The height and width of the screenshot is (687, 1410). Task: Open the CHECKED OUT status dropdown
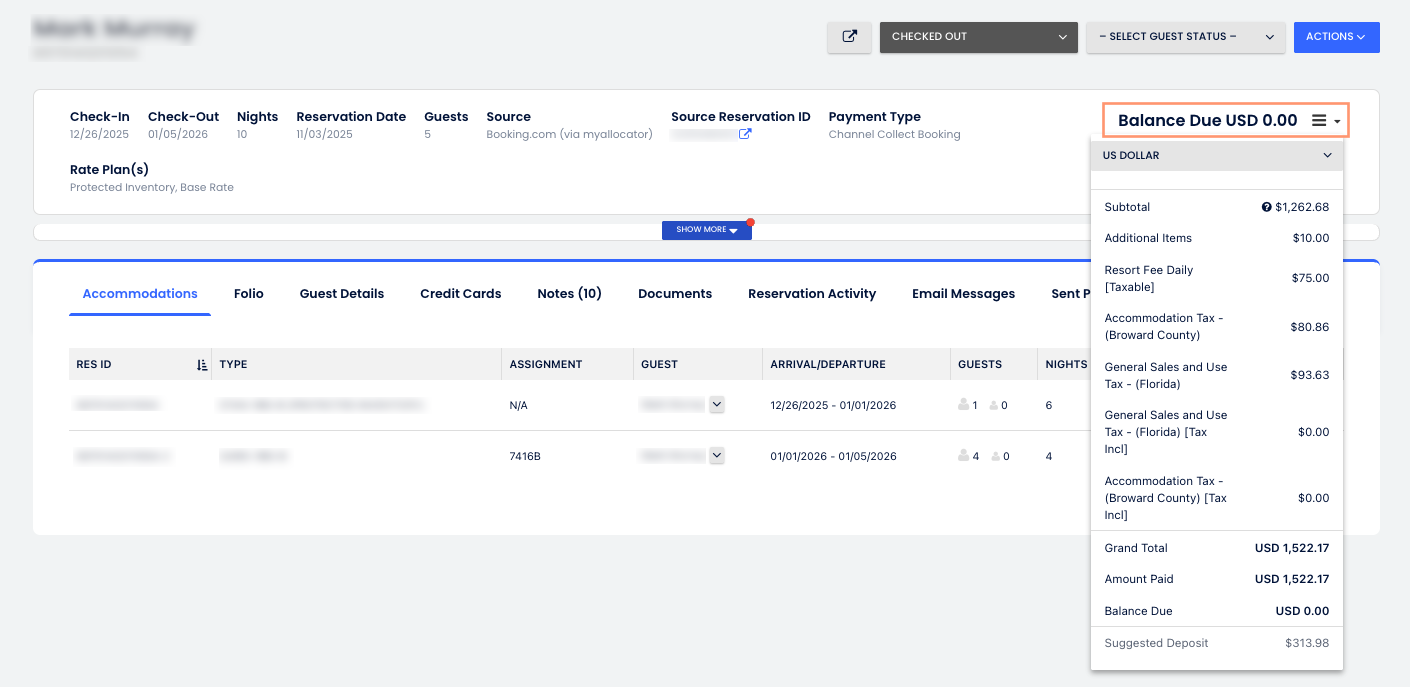point(979,37)
